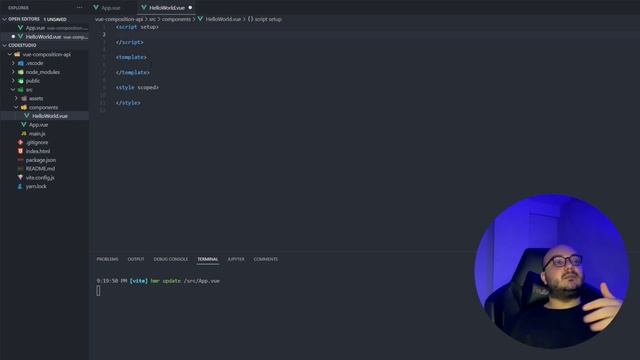Image resolution: width=640 pixels, height=360 pixels.
Task: Click vue-composition-api breadcrumb segment
Action: coord(119,19)
